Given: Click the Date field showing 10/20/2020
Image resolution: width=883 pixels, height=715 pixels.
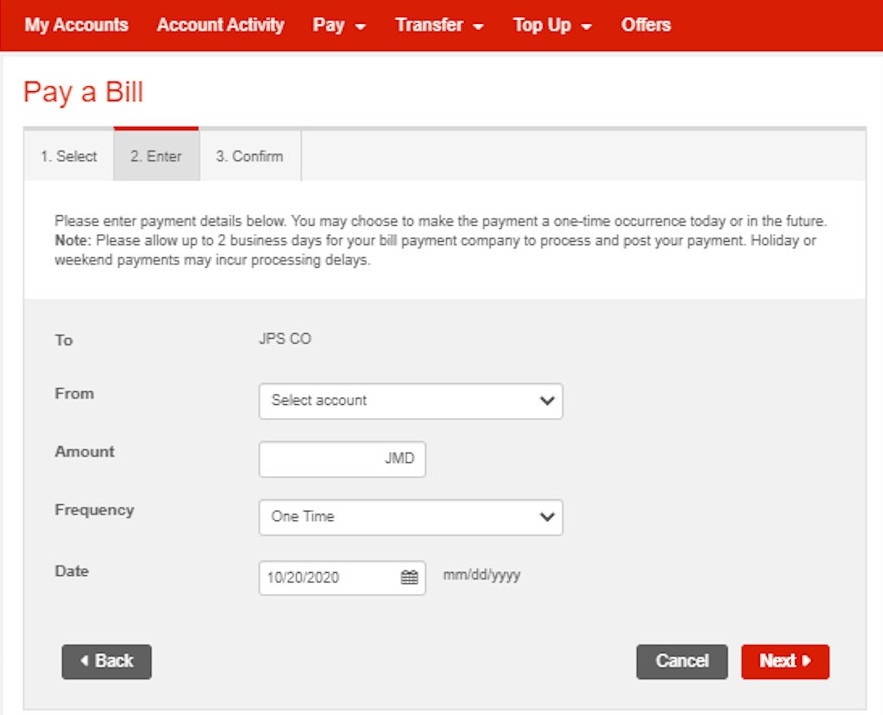Looking at the screenshot, I should point(330,577).
